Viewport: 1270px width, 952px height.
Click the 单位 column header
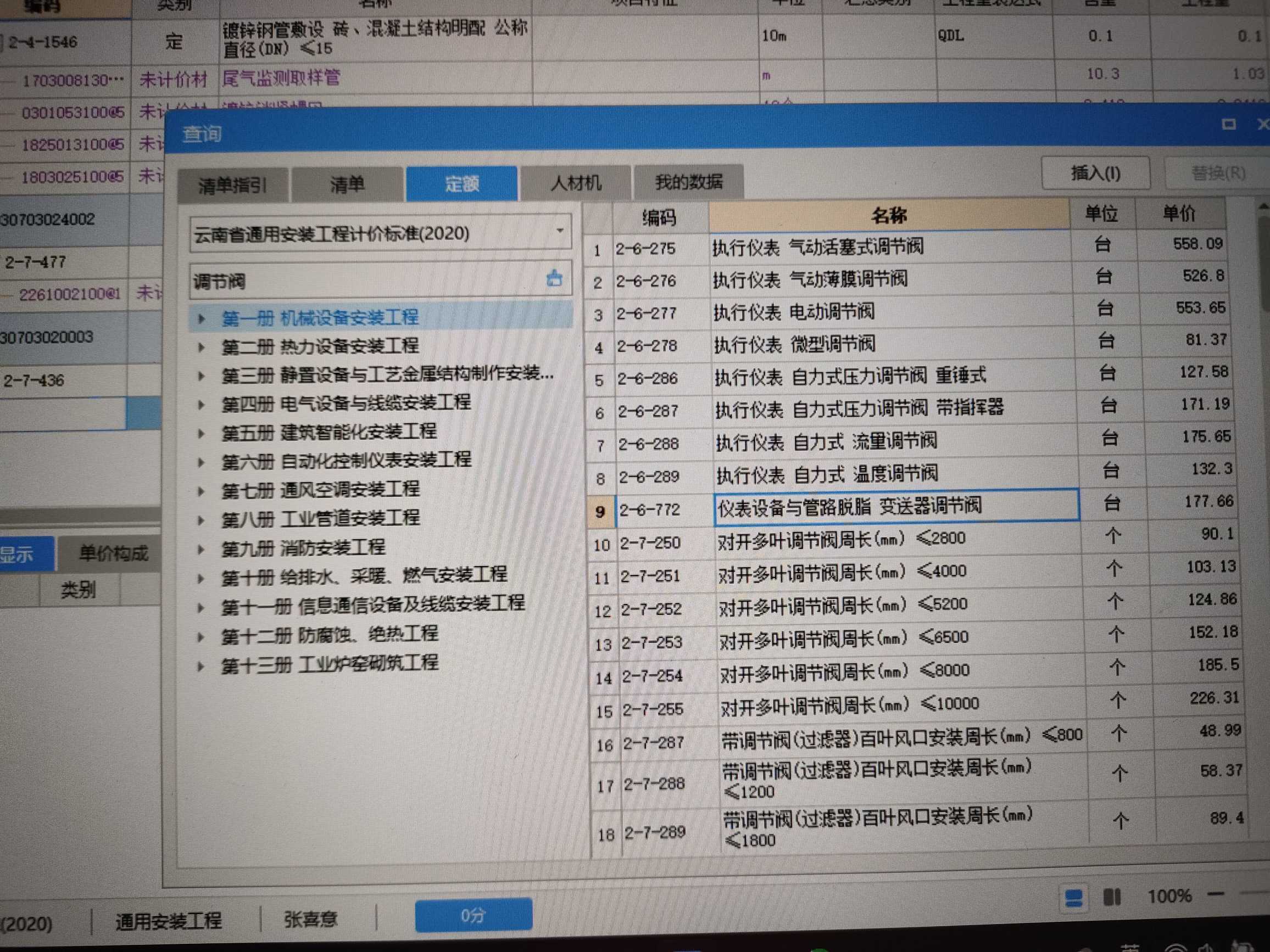[x=1101, y=214]
